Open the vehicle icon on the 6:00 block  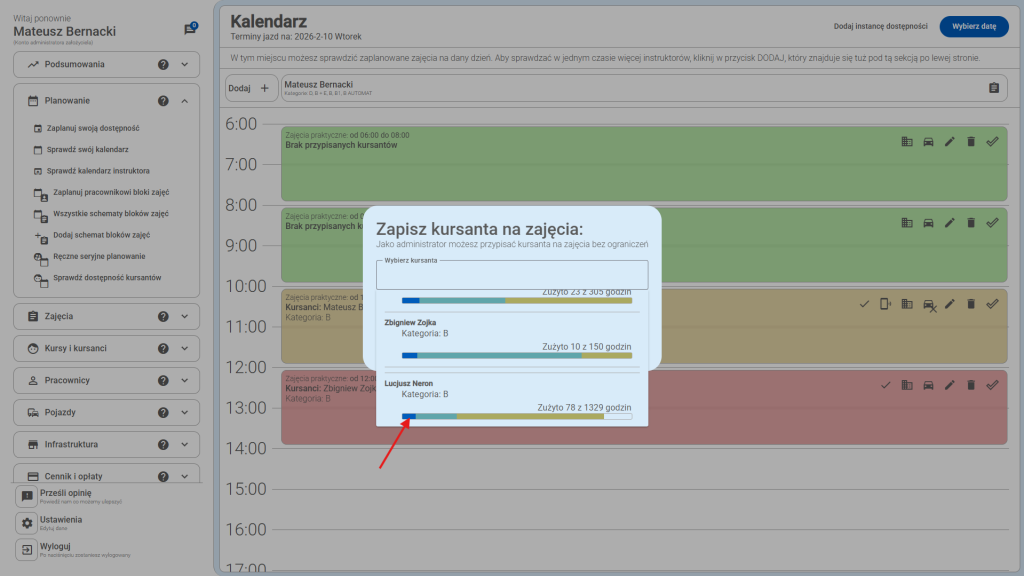(928, 141)
